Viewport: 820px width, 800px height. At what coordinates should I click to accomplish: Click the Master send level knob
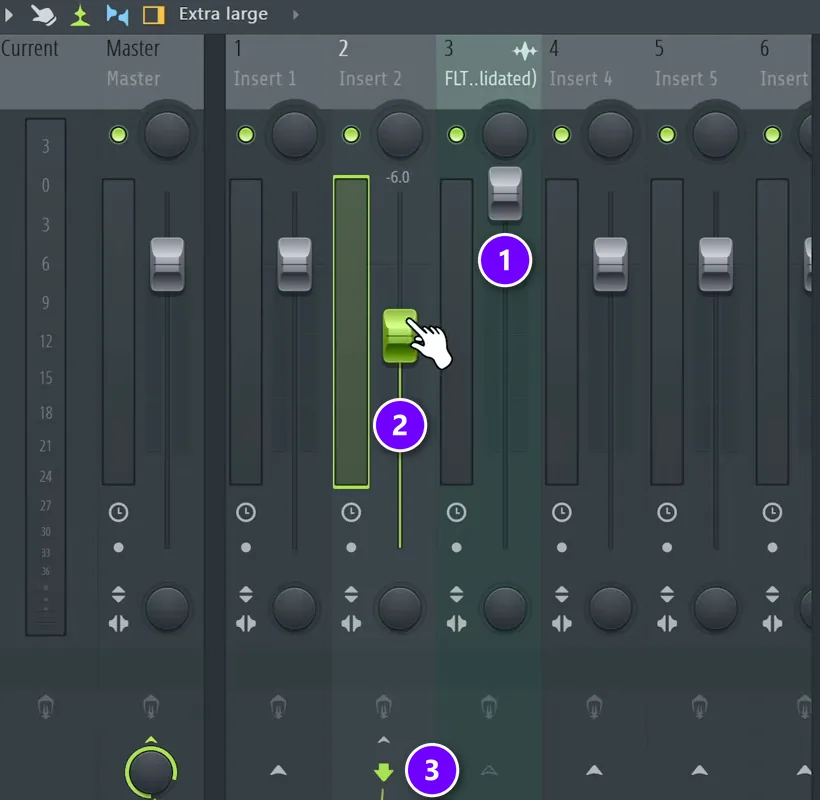point(151,772)
